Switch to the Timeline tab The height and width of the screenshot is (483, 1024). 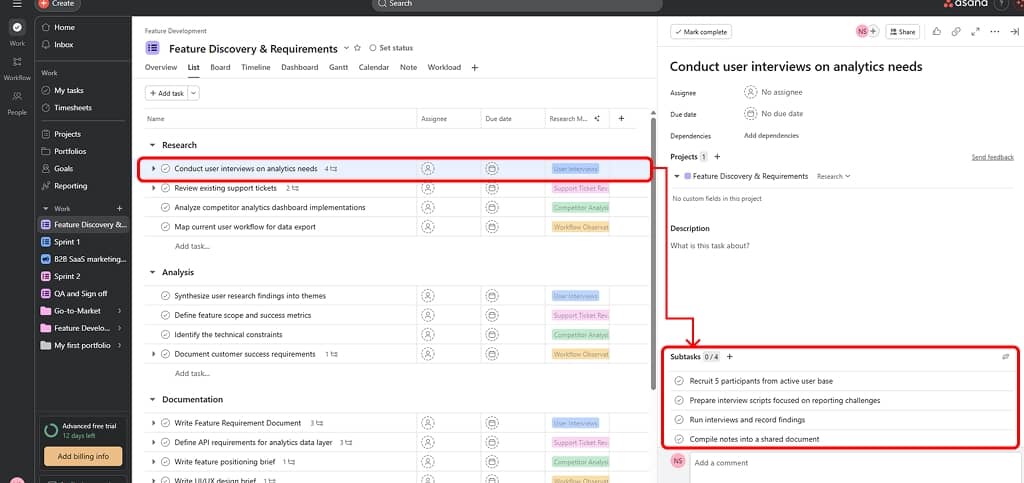255,67
